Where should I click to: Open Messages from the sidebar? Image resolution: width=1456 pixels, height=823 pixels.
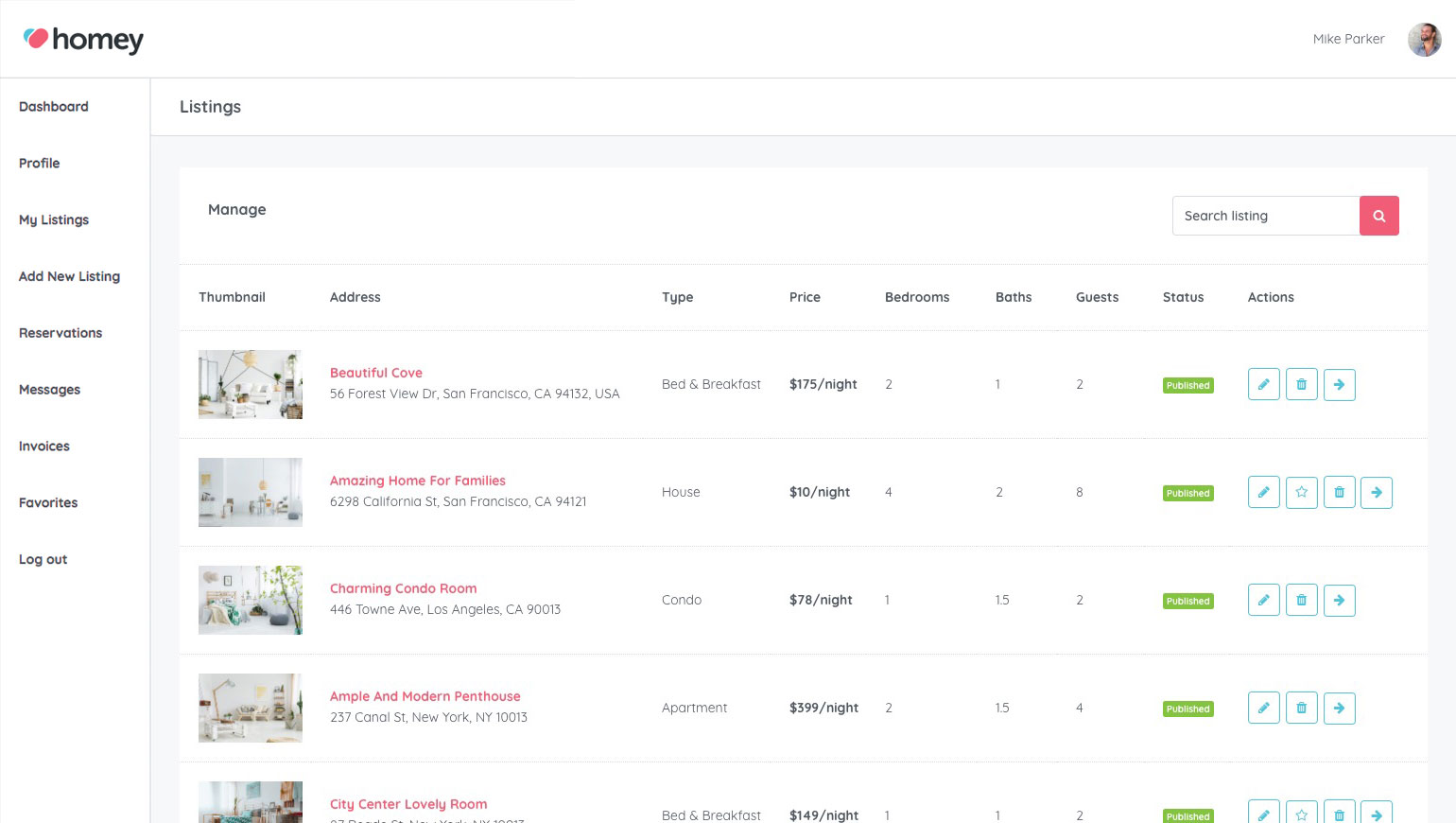[x=49, y=390]
